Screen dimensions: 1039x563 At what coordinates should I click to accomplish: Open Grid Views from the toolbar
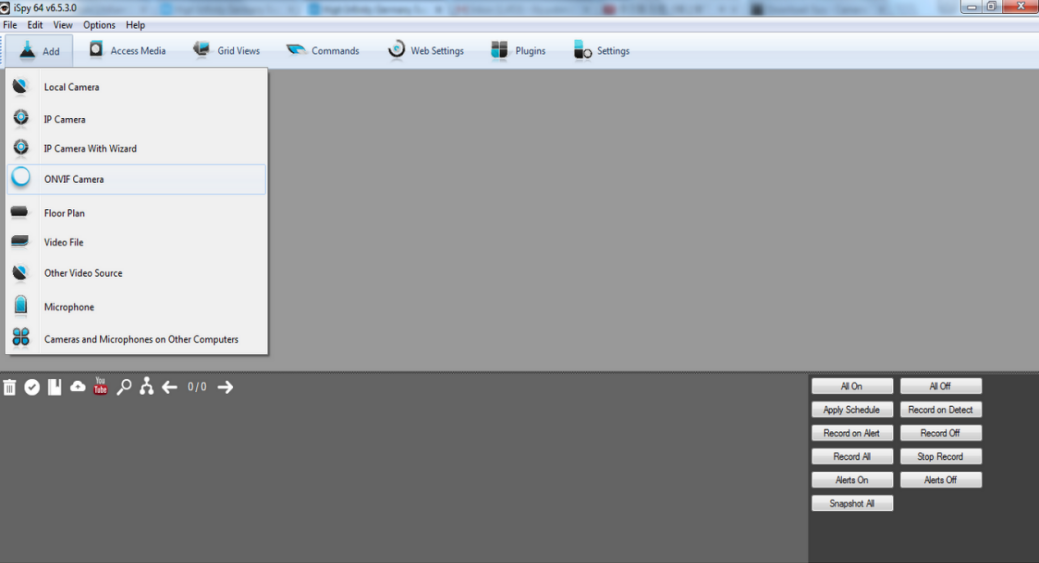(x=226, y=51)
